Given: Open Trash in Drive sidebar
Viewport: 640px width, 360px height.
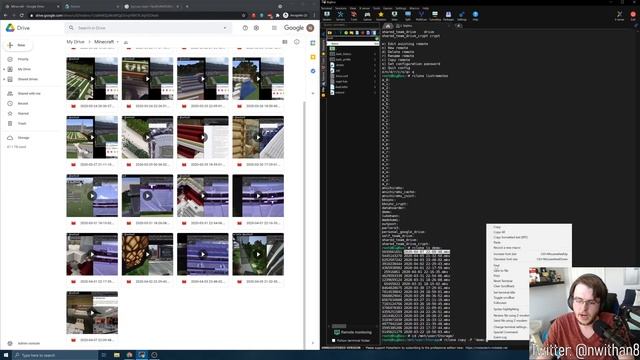Looking at the screenshot, I should click(22, 123).
